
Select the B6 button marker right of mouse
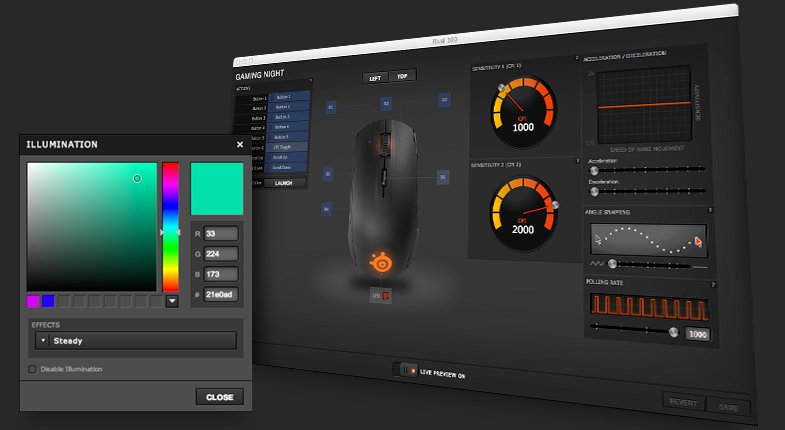[443, 177]
